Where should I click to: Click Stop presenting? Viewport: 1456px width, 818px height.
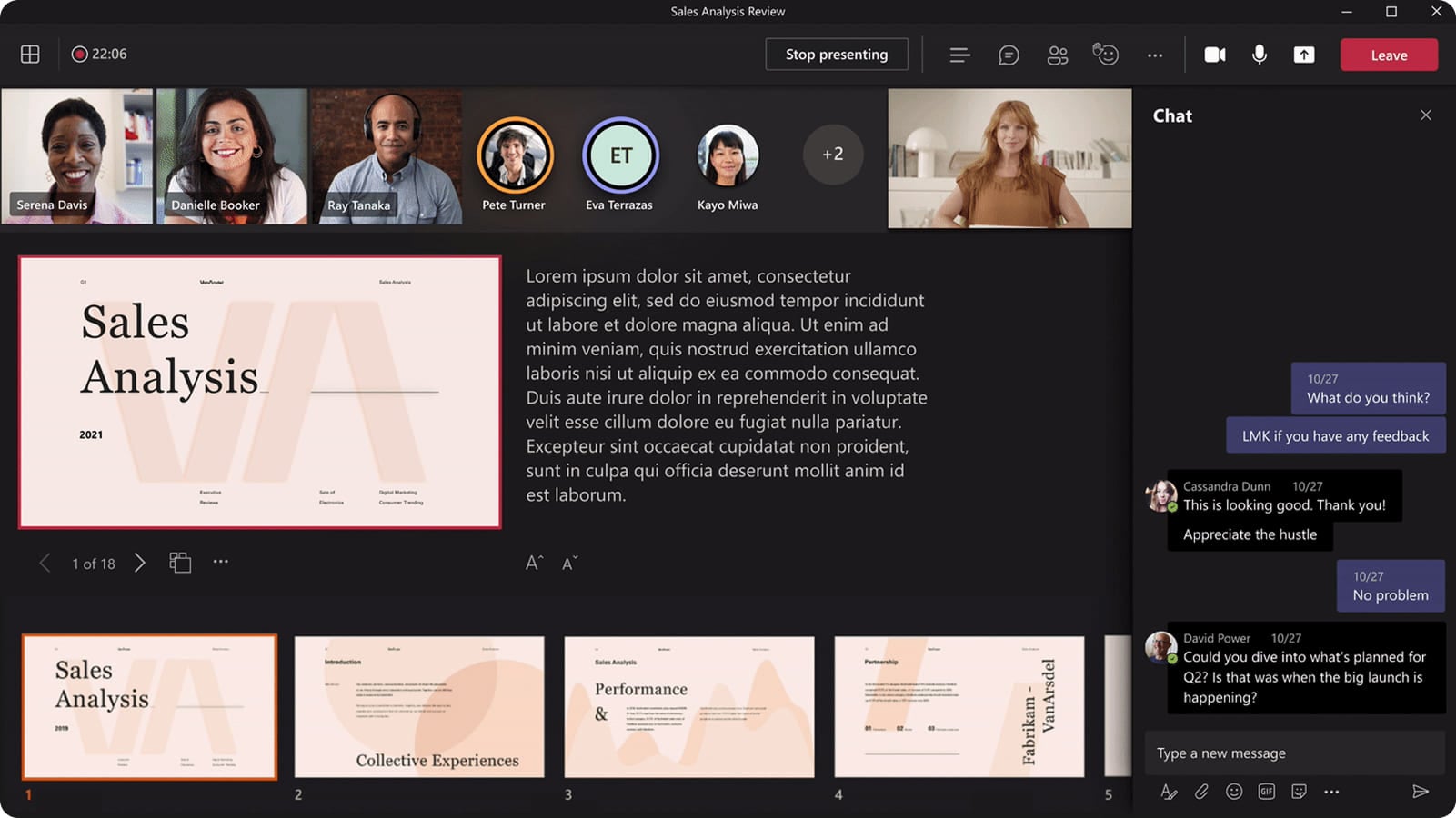click(x=836, y=54)
